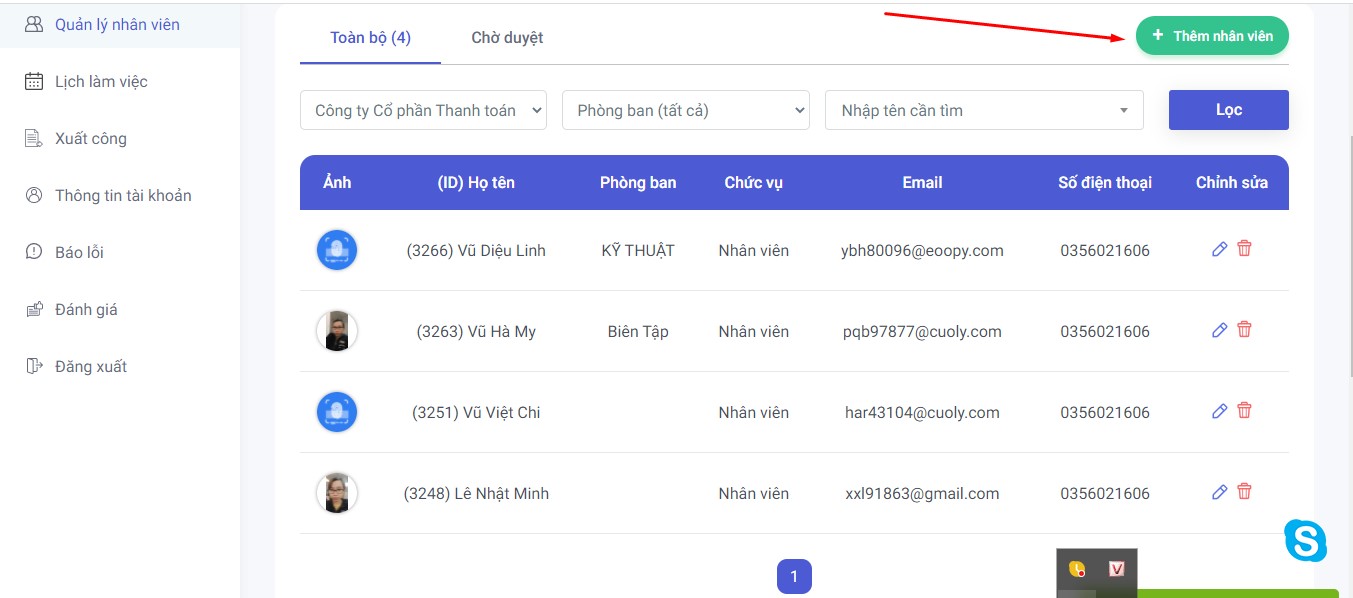
Task: Open Lịch làm việc in sidebar
Action: [x=101, y=82]
